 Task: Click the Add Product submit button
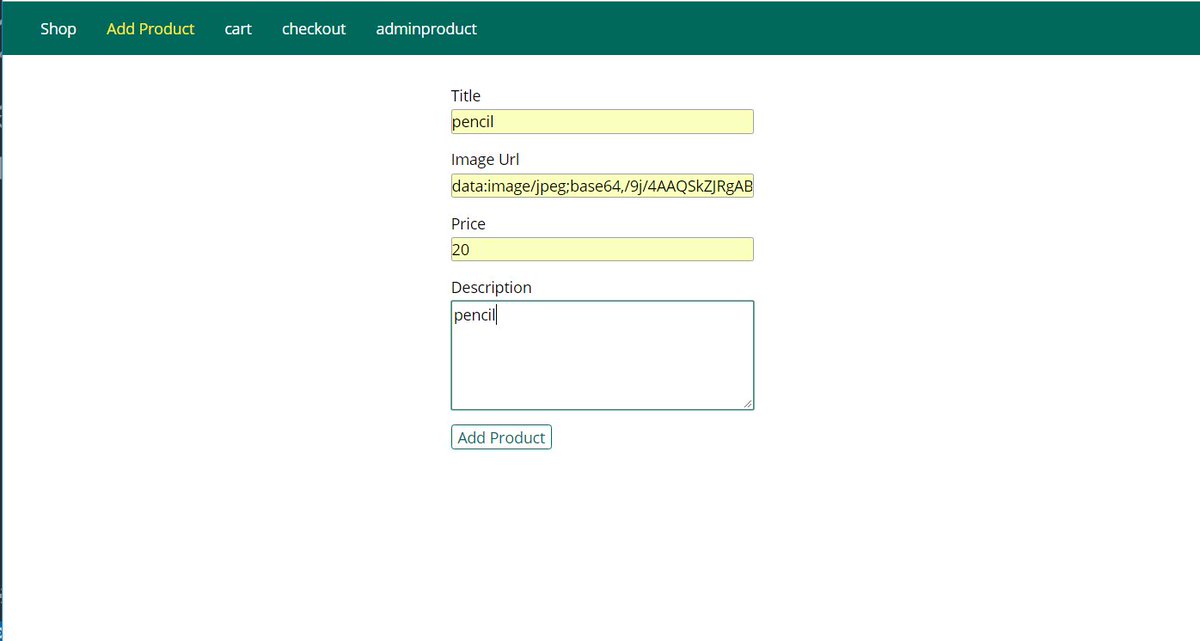click(501, 437)
